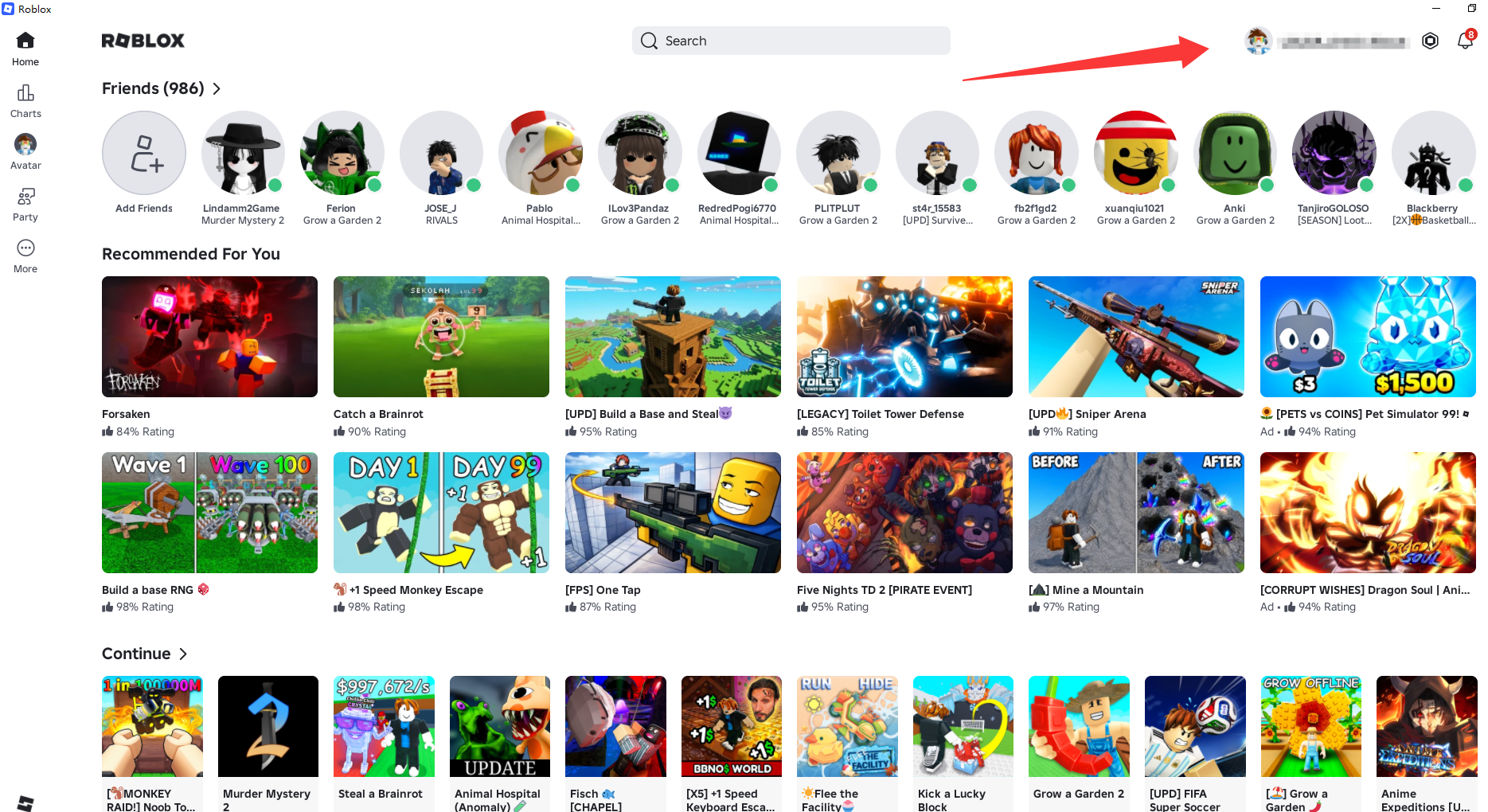Click the Add Friends label
Screen dimensions: 1488x812
coord(144,209)
